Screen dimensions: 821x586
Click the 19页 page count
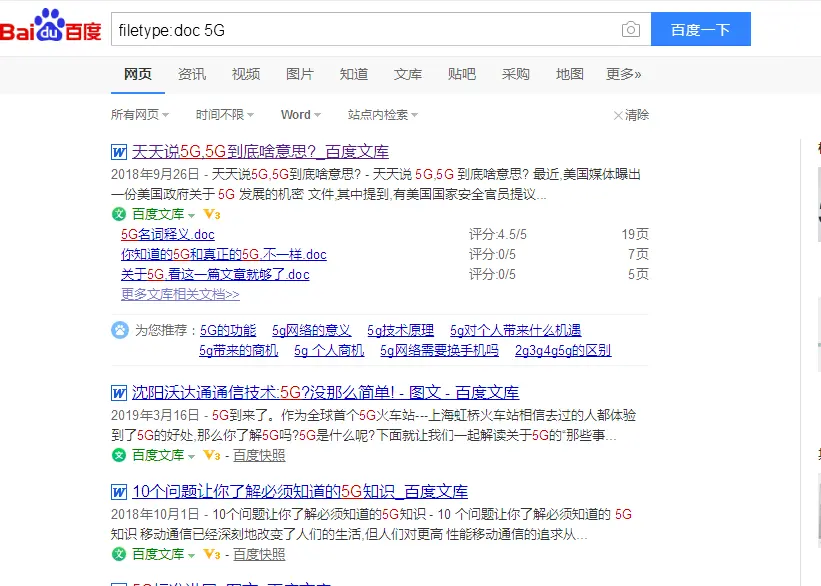tap(635, 234)
